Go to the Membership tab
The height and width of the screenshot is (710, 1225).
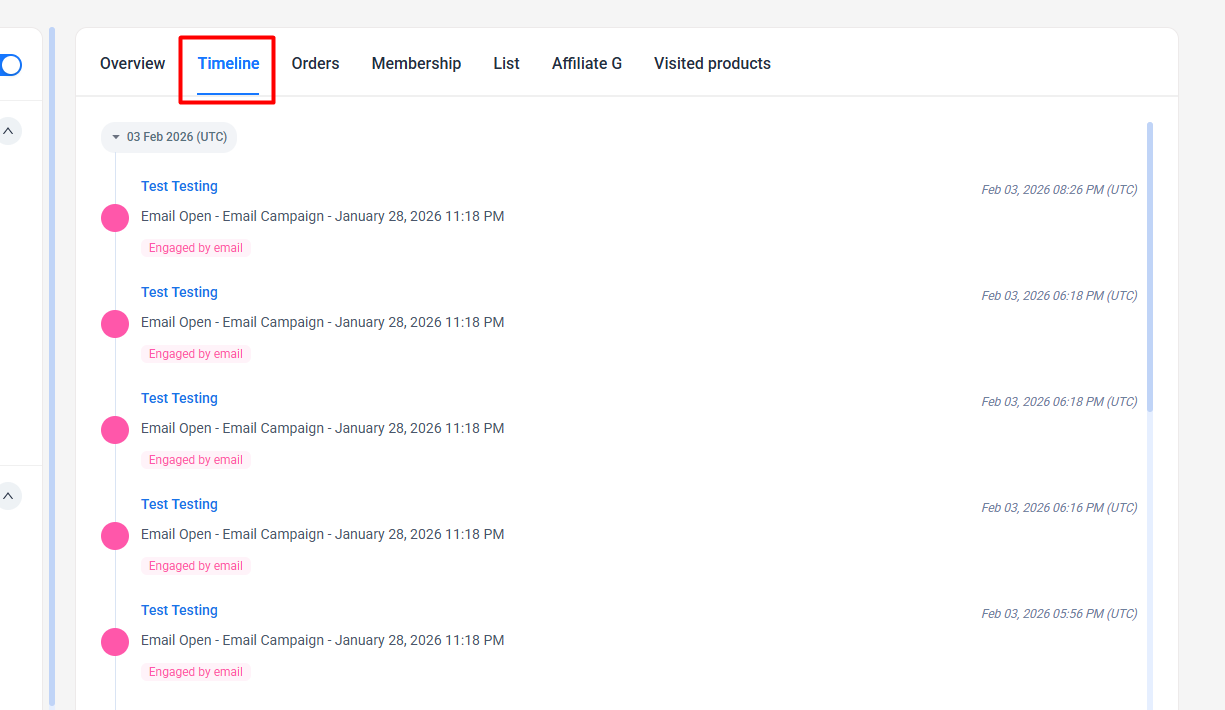[x=416, y=64]
